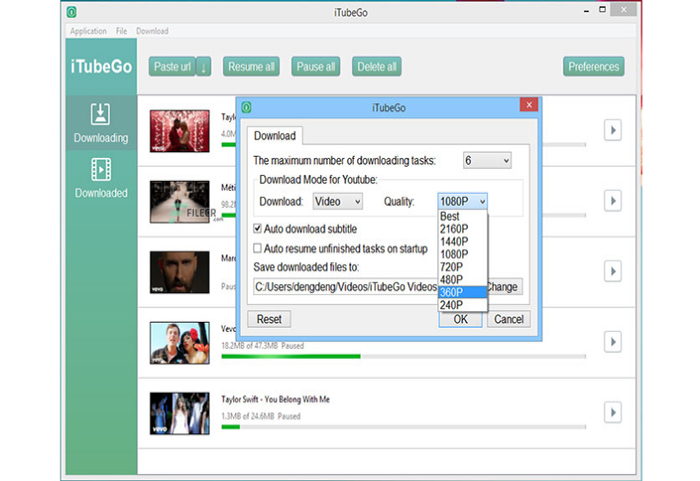
Task: Open the Download mode Video dropdown
Action: pos(340,201)
